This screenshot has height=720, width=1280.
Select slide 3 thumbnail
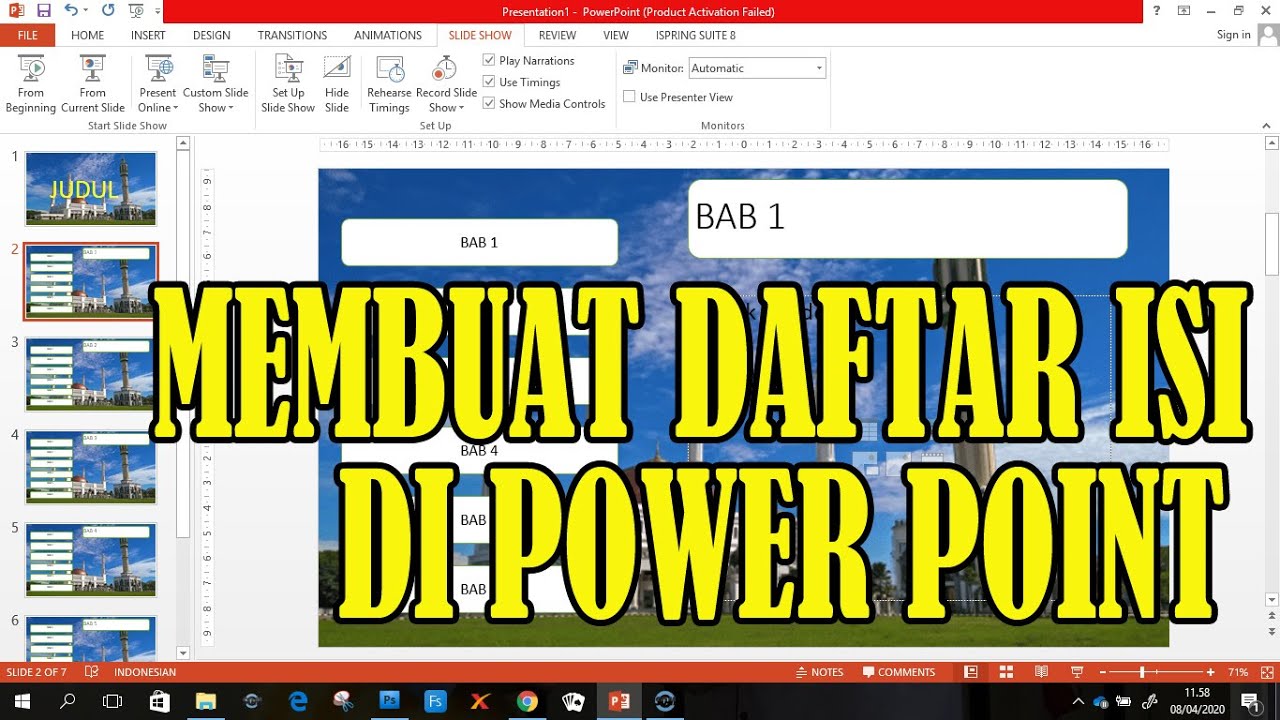tap(90, 375)
